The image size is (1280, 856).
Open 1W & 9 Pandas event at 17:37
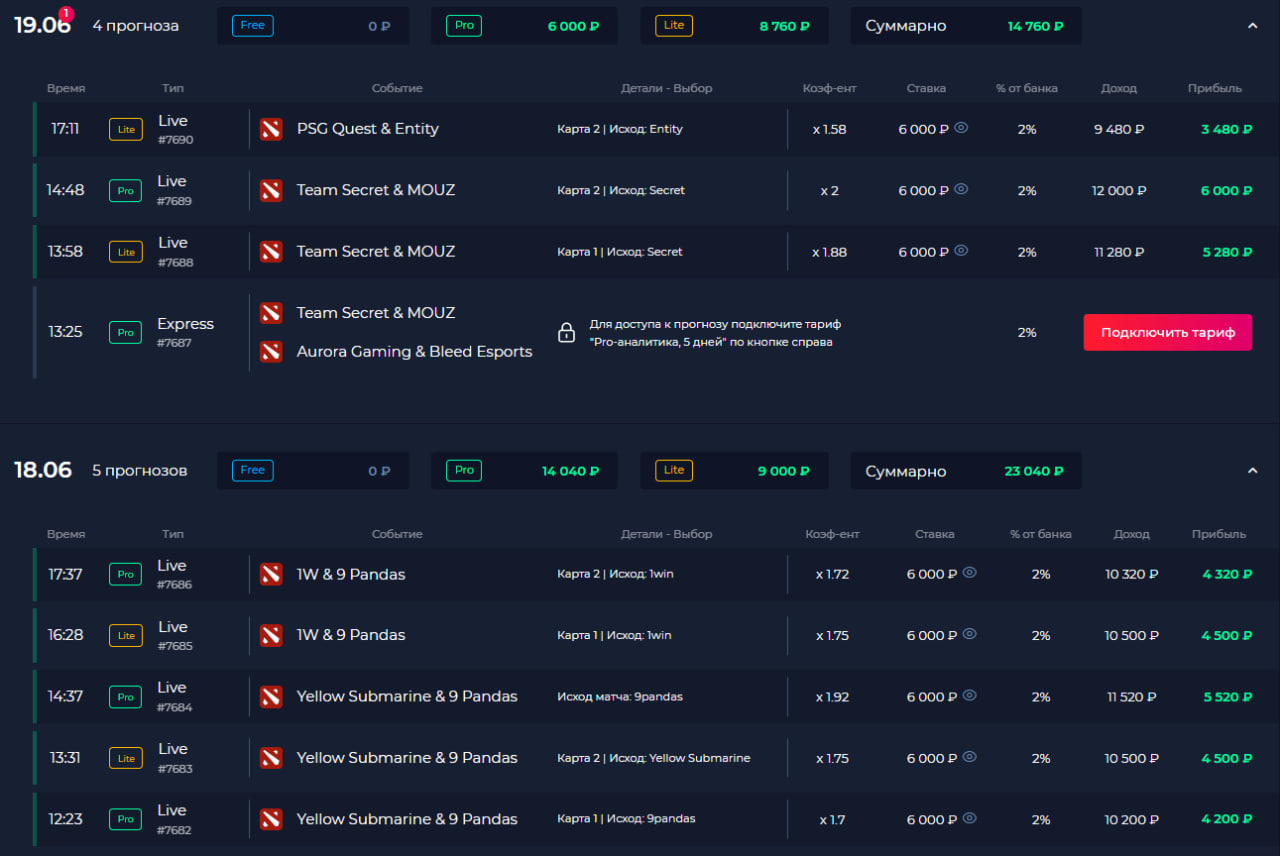click(351, 574)
